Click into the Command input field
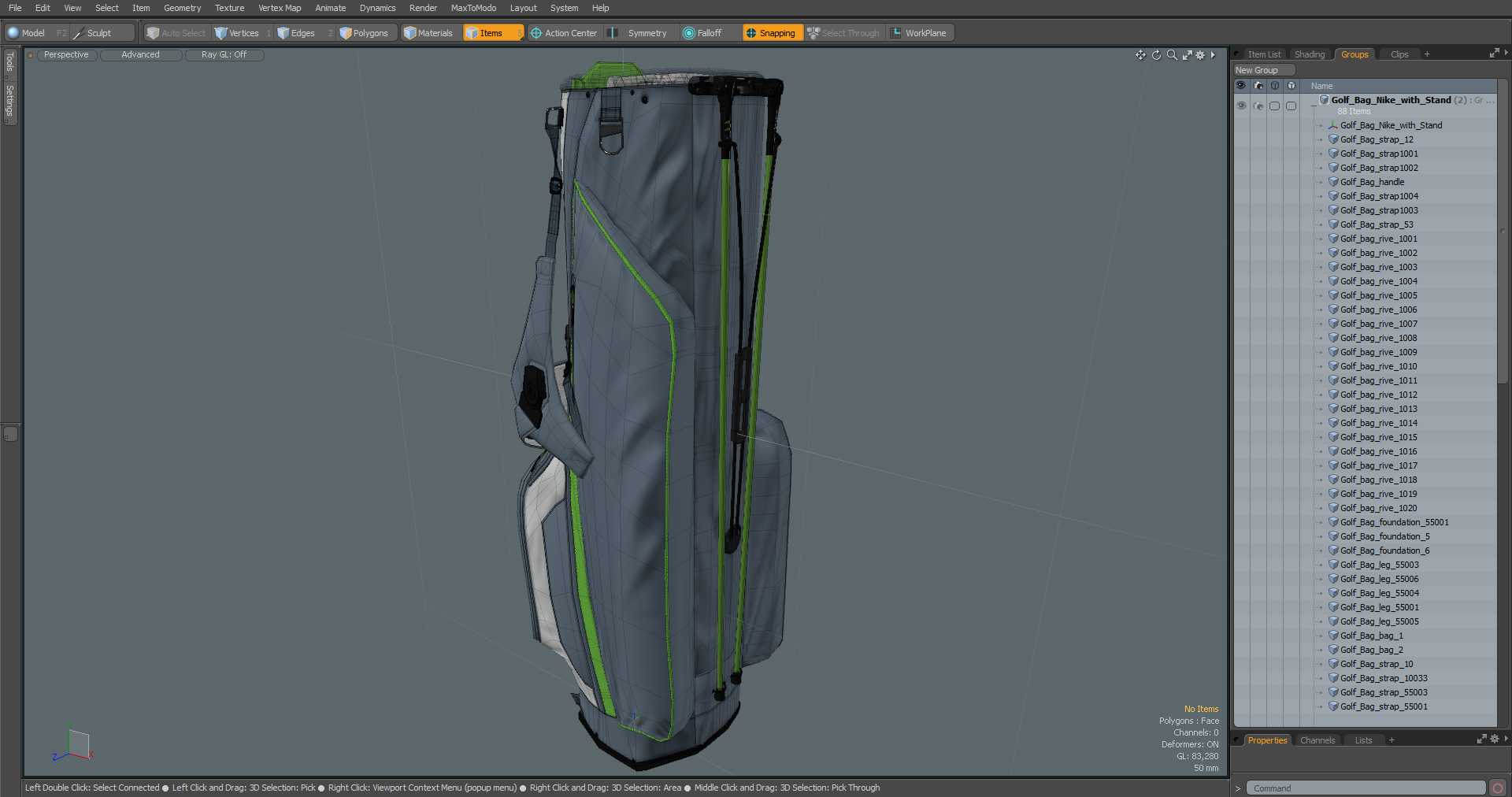This screenshot has width=1512, height=797. tap(1366, 788)
